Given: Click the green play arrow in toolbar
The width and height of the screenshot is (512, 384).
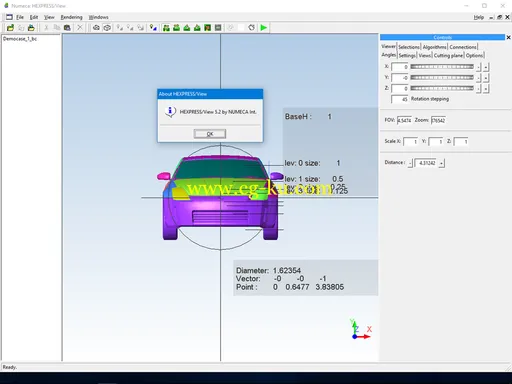Looking at the screenshot, I should click(x=263, y=28).
